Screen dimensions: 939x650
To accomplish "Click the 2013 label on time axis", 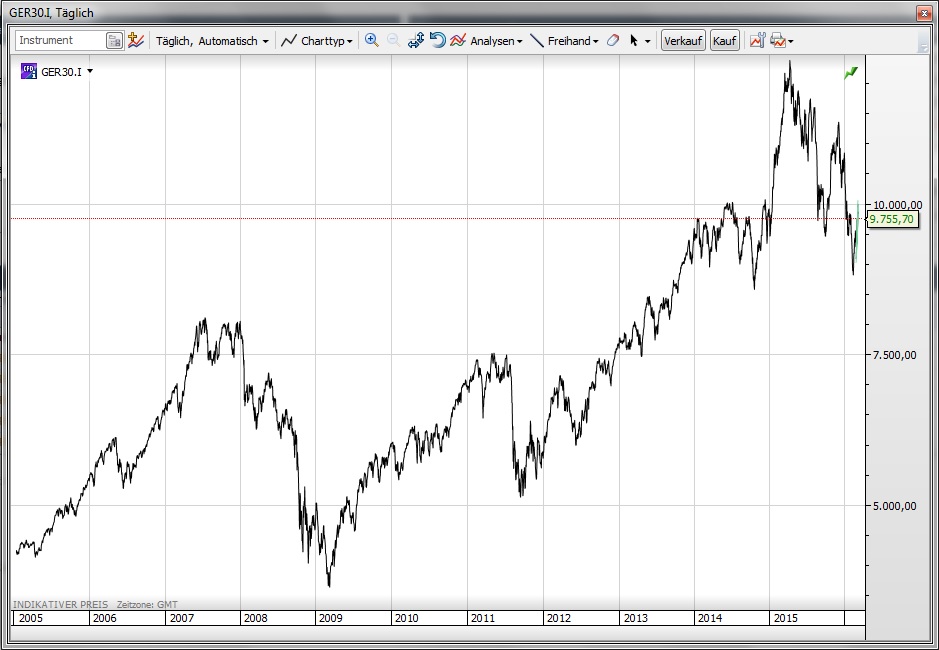I will point(635,618).
